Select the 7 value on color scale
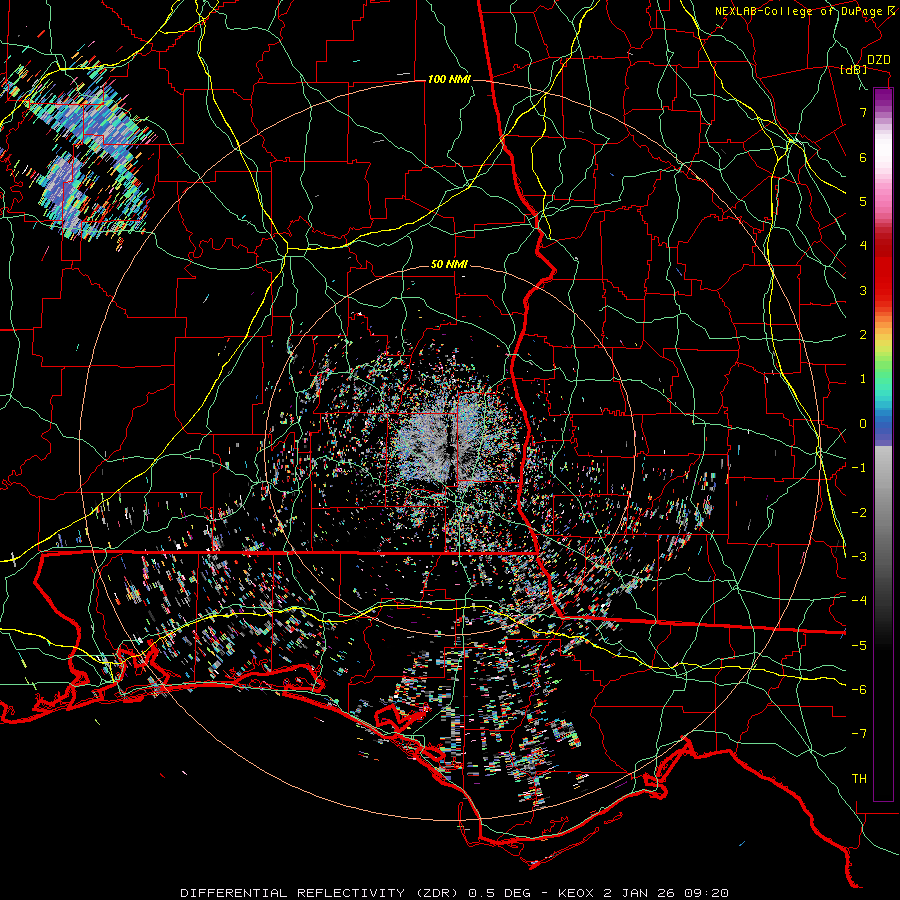Image resolution: width=900 pixels, height=900 pixels. (x=863, y=112)
